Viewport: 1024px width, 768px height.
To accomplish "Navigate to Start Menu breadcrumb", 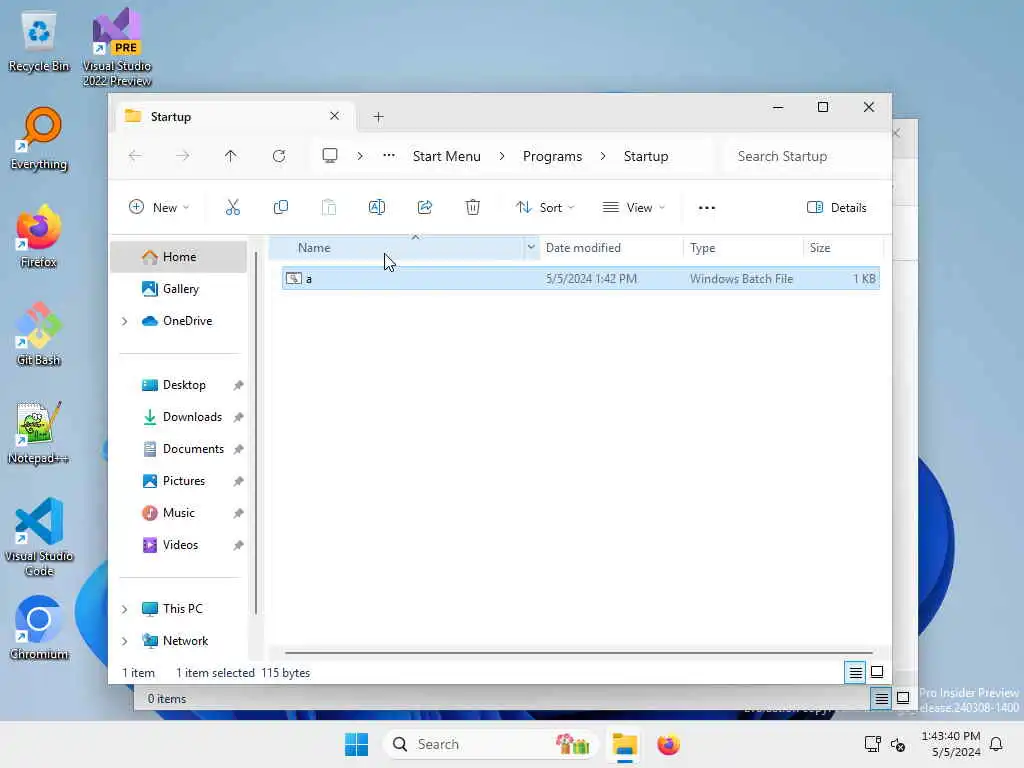I will tap(447, 156).
